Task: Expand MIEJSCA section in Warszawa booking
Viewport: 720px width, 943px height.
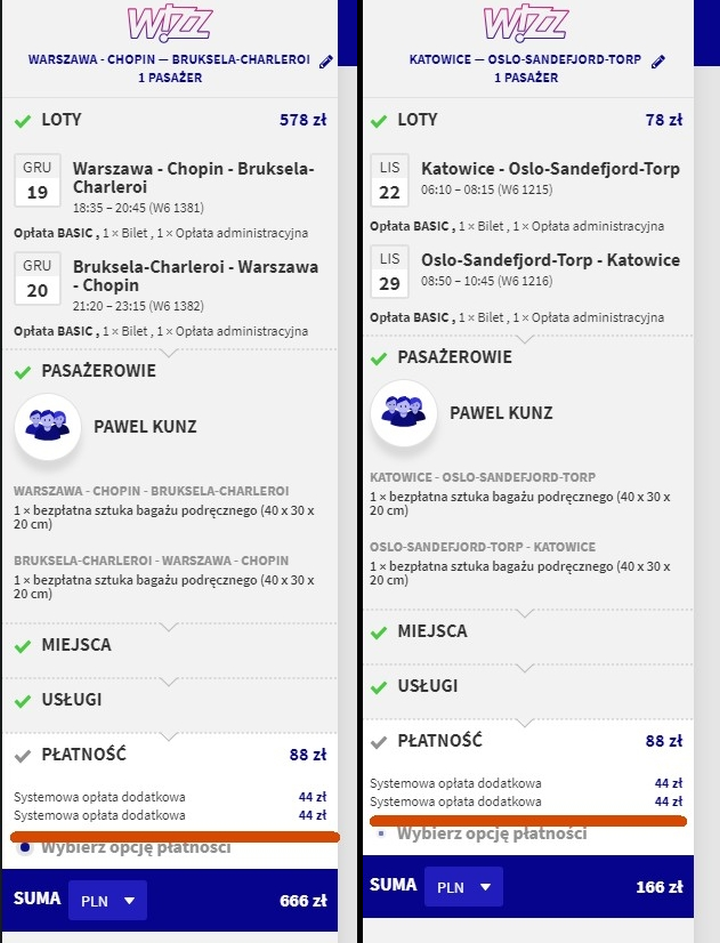Action: tap(170, 645)
